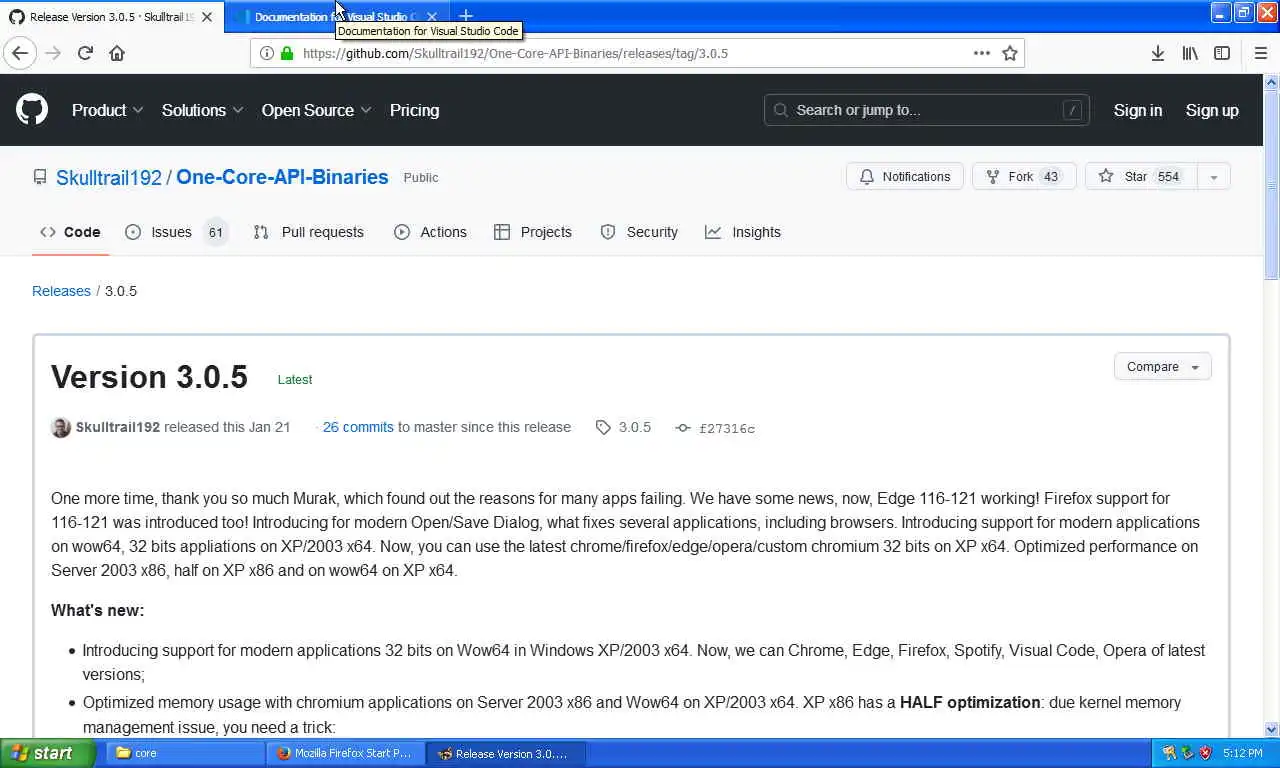Screen dimensions: 1280x768
Task: Go to the Releases breadcrumb link
Action: [61, 291]
